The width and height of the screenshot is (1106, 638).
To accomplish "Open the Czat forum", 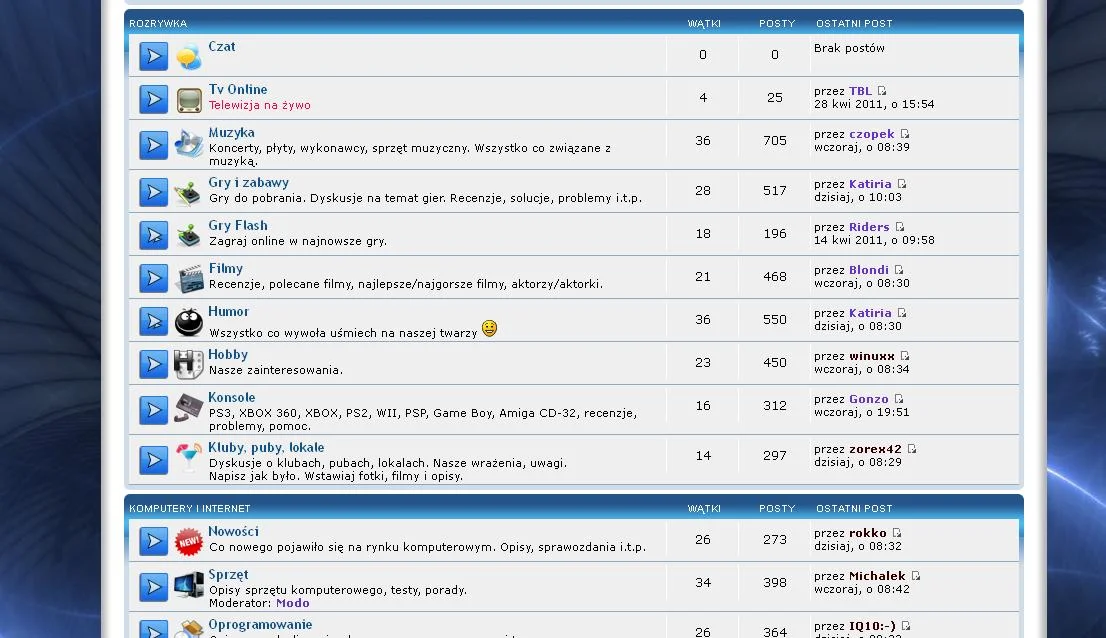I will [221, 47].
